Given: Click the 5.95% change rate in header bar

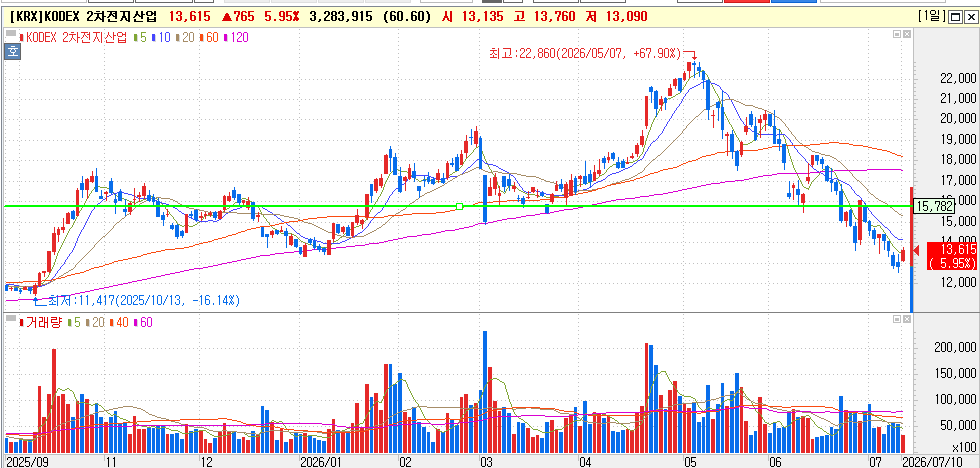Looking at the screenshot, I should 282,17.
